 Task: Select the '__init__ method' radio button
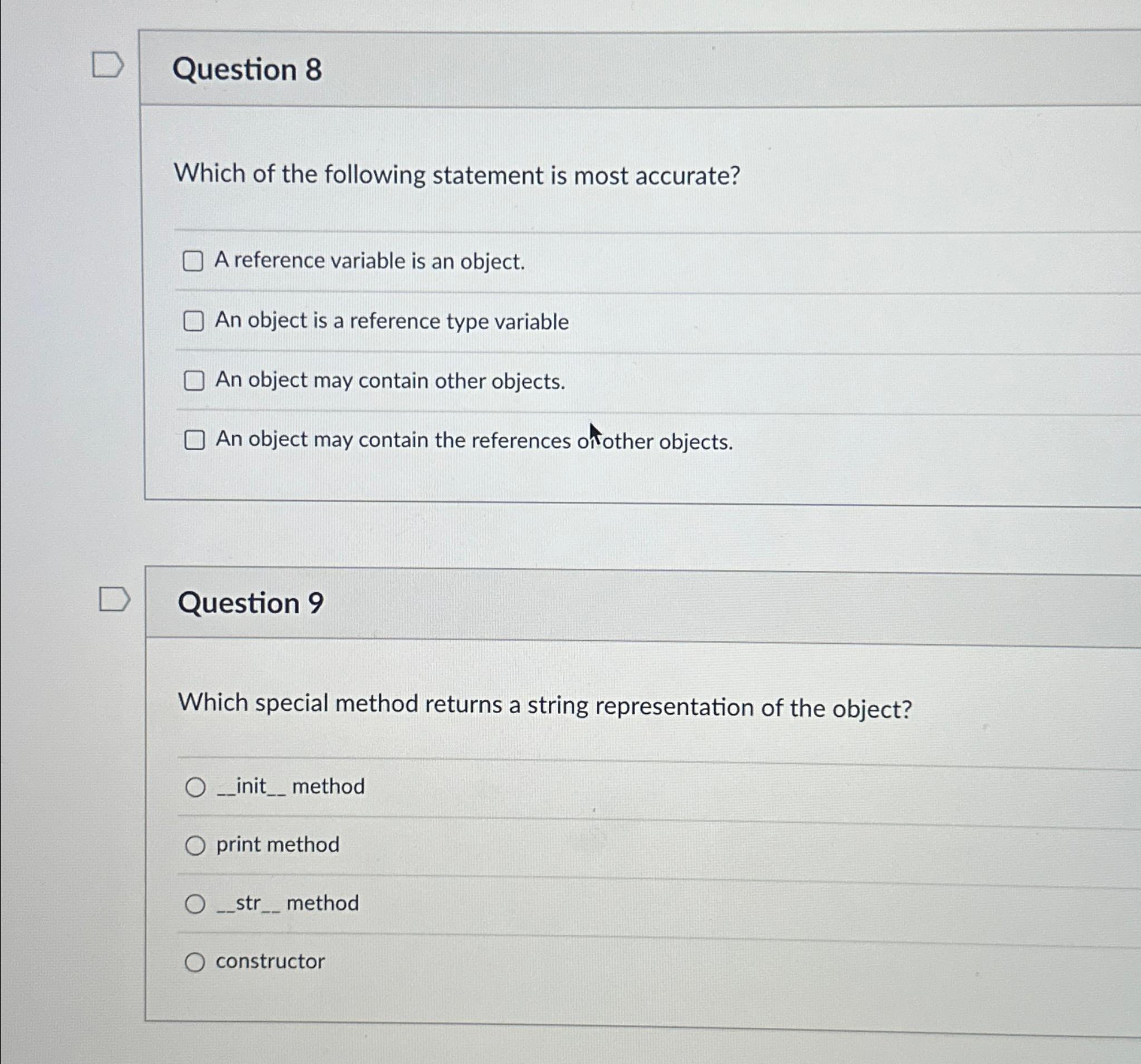pos(196,787)
